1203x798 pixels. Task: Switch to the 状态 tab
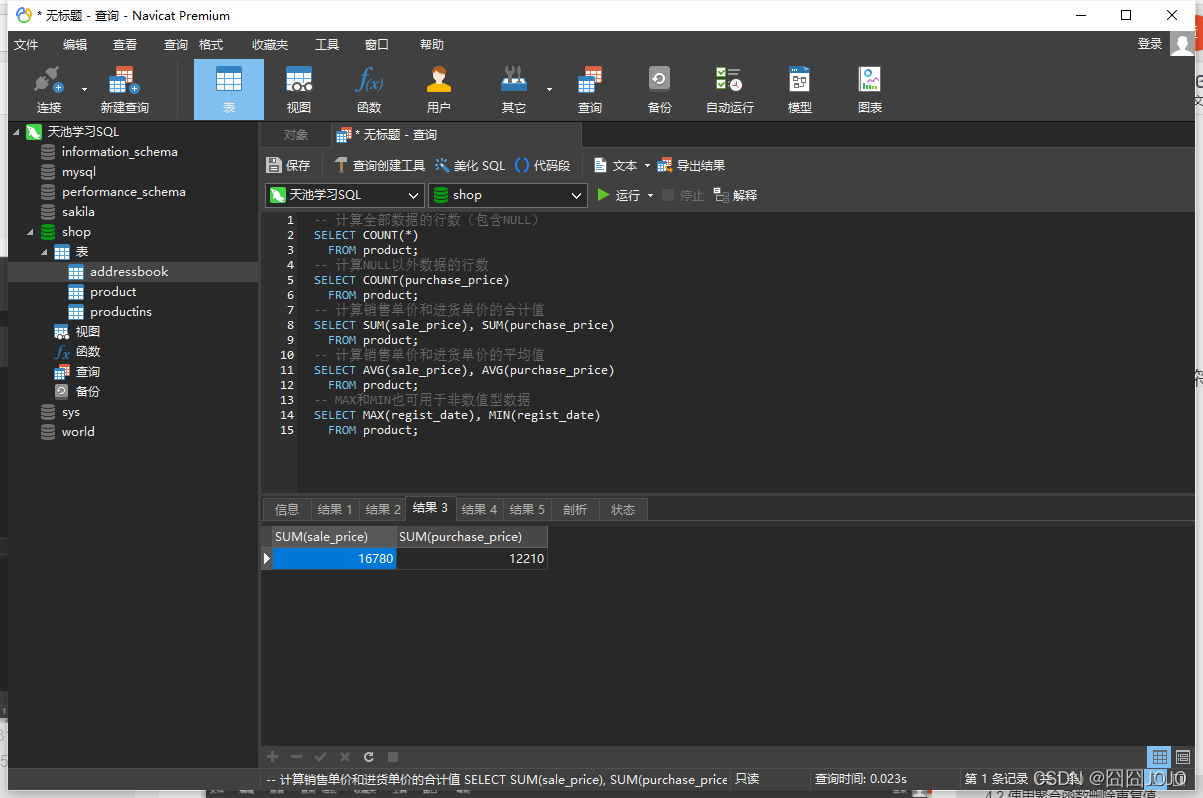tap(623, 509)
